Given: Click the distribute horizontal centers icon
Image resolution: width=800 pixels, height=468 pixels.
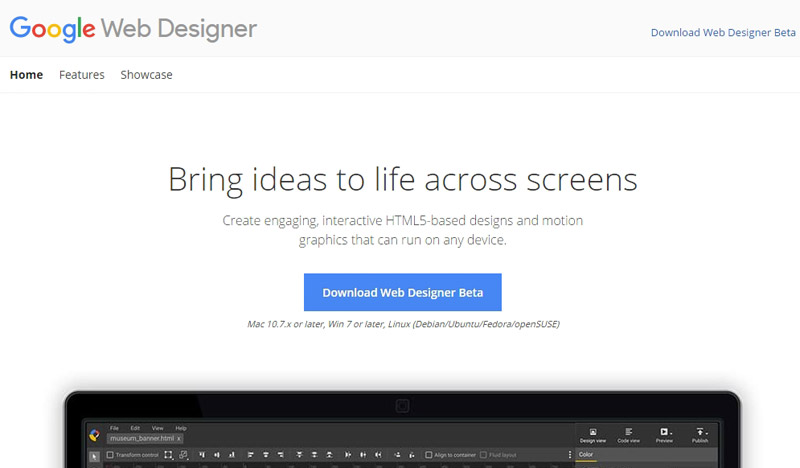Looking at the screenshot, I should click(363, 455).
